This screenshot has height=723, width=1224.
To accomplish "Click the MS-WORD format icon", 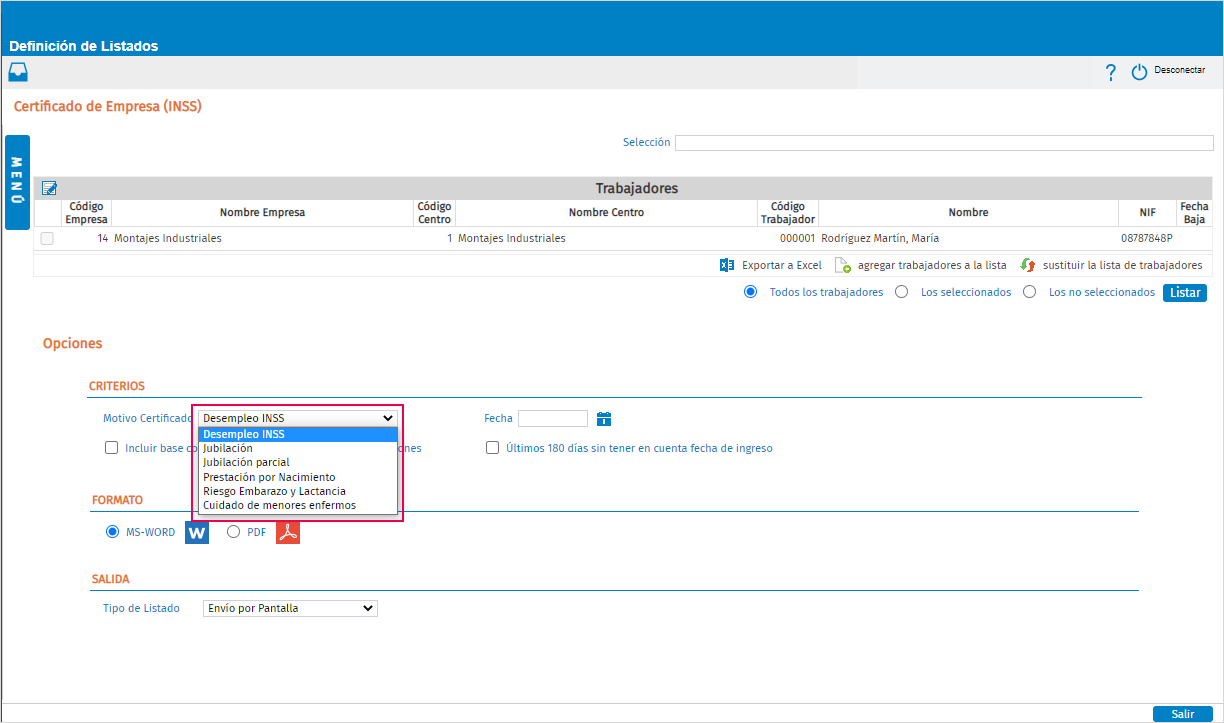I will tap(197, 533).
